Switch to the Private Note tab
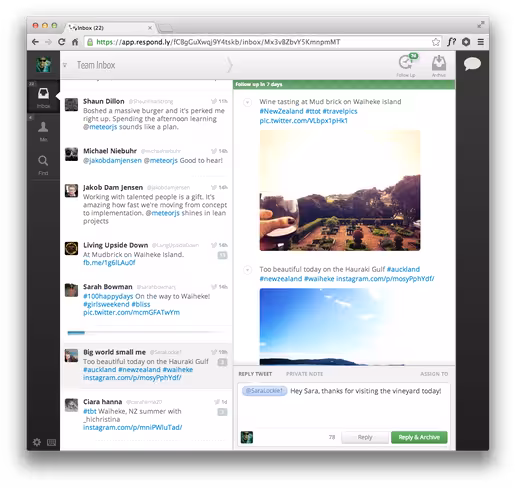This screenshot has height=488, width=516. (304, 374)
